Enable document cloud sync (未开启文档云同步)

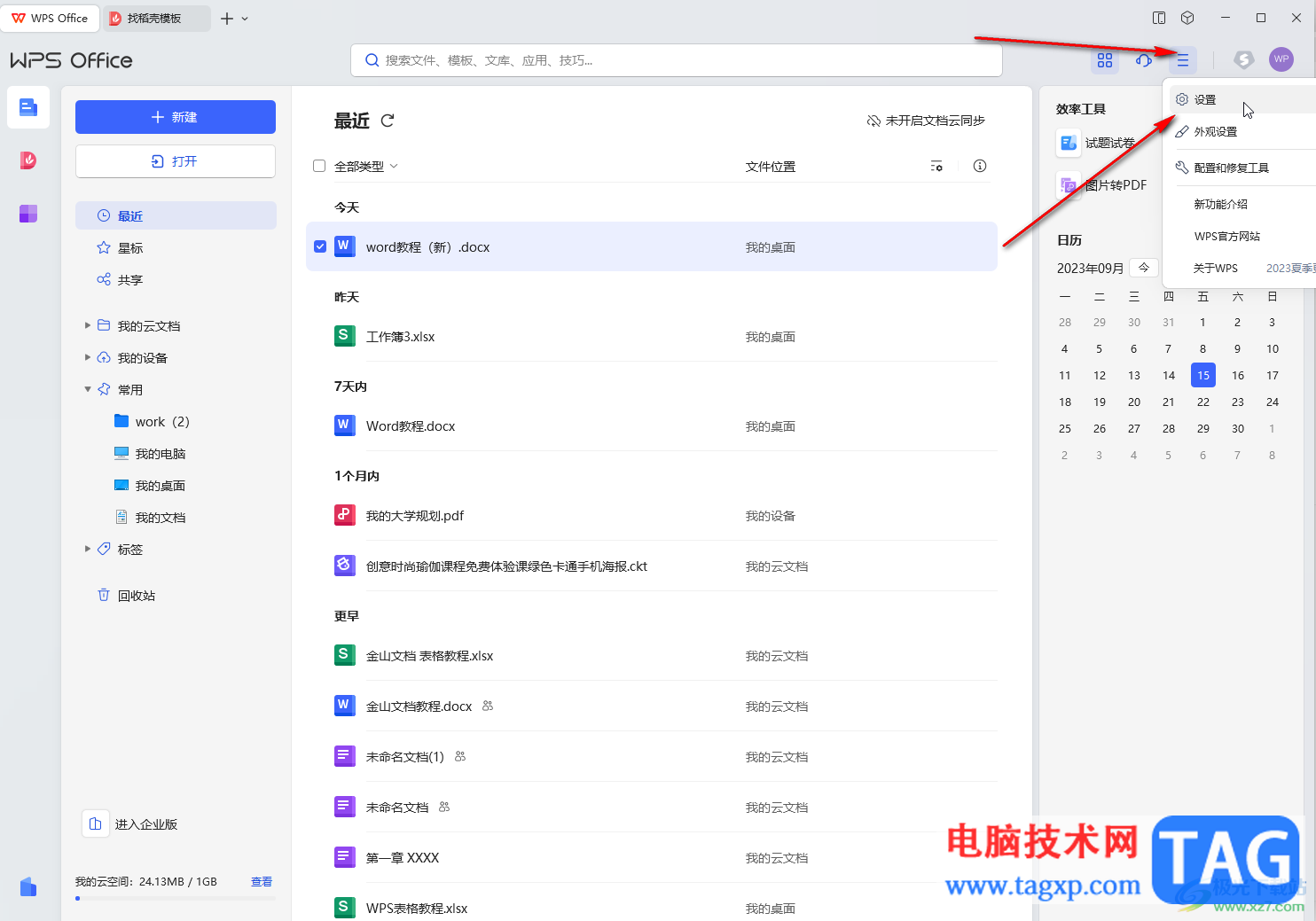[x=926, y=121]
